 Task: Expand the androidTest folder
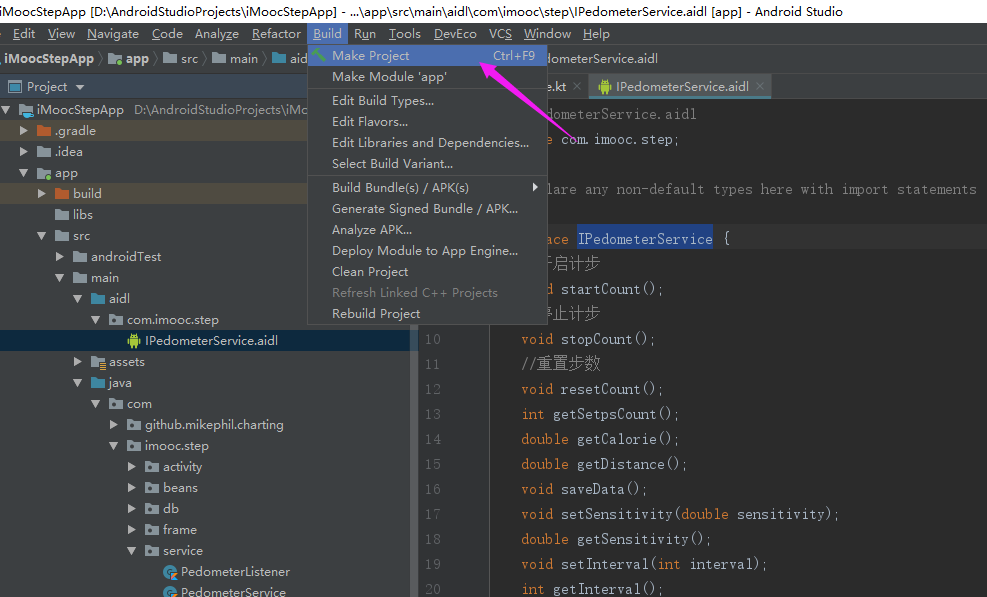(59, 256)
